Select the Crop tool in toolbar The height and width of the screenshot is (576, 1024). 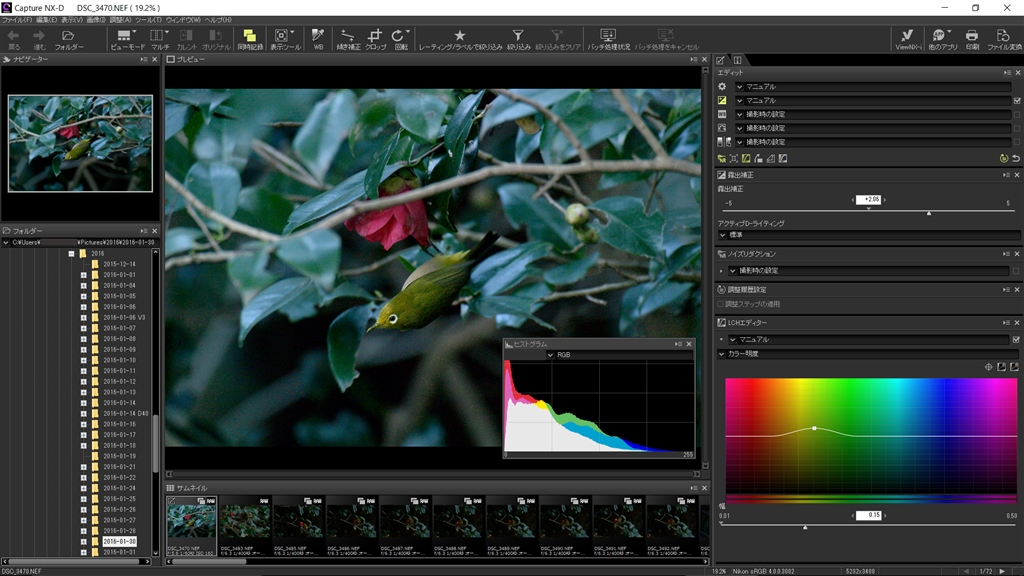click(376, 39)
